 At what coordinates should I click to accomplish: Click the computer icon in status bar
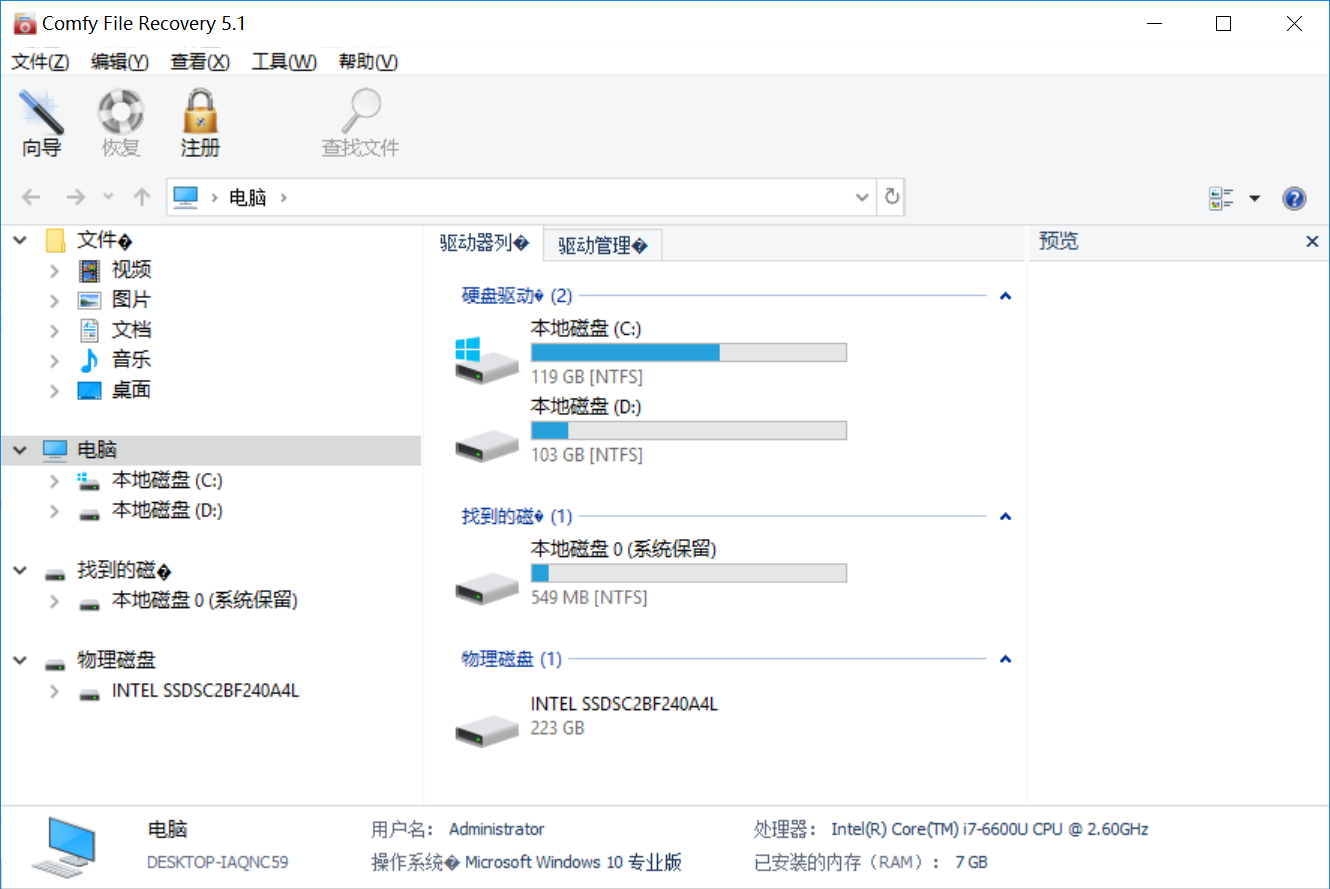[63, 846]
